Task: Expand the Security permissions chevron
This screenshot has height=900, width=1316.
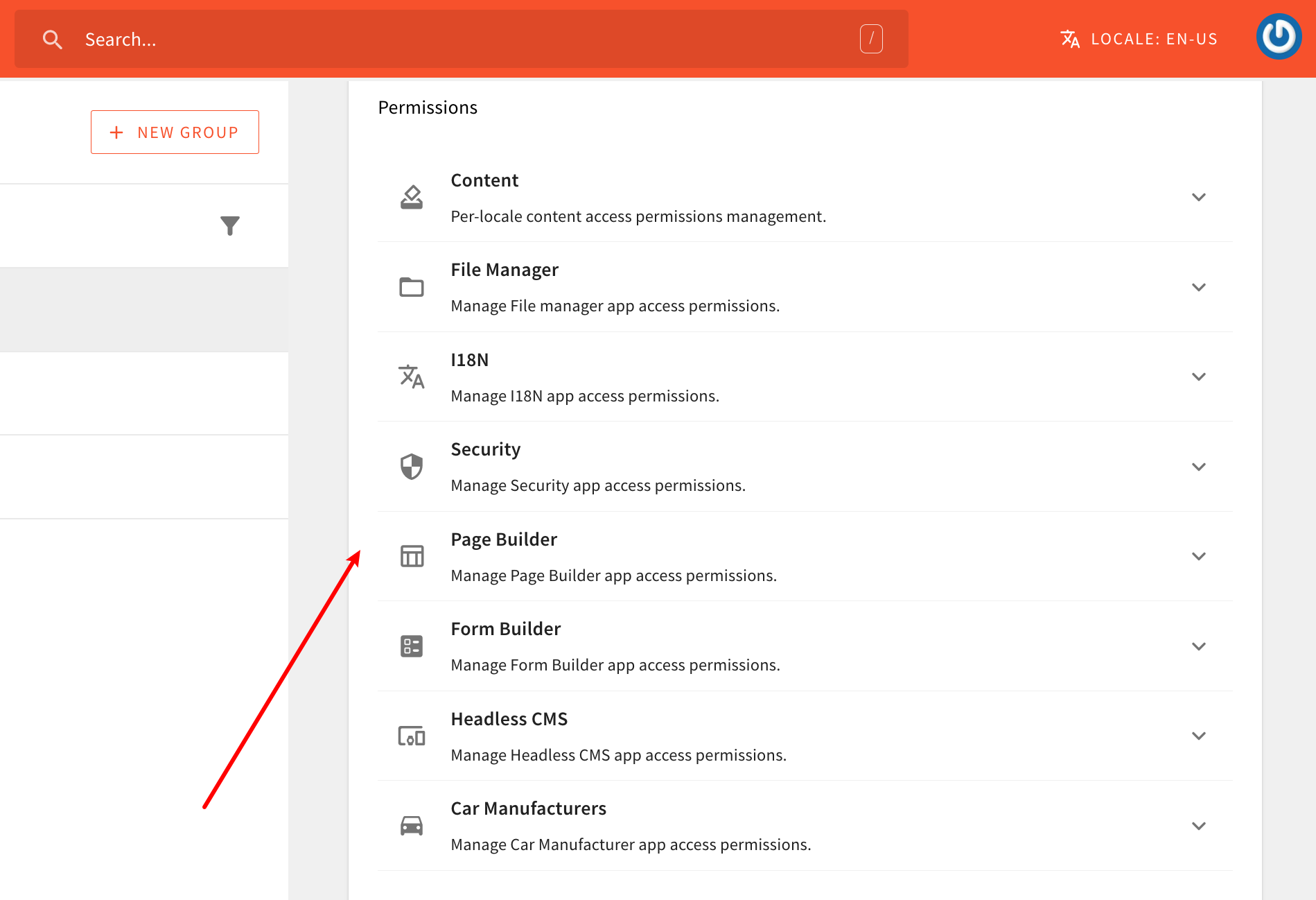Action: tap(1198, 467)
